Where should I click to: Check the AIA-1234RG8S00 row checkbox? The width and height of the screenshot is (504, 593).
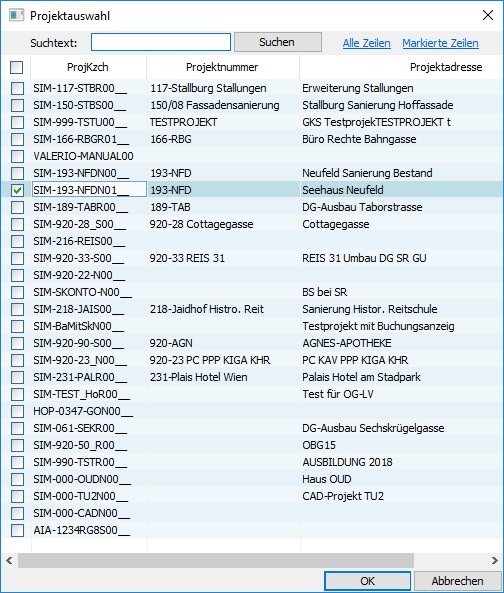17,530
